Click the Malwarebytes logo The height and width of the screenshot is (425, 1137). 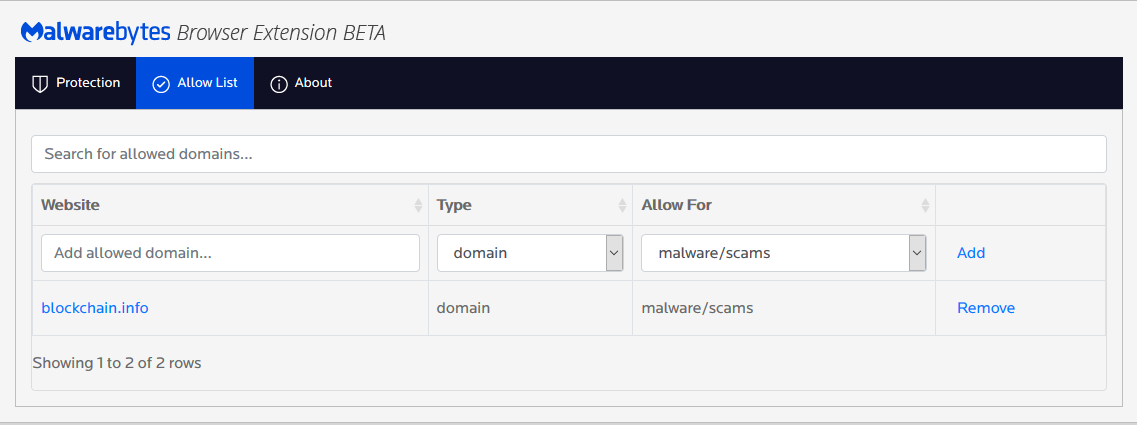pyautogui.click(x=96, y=32)
